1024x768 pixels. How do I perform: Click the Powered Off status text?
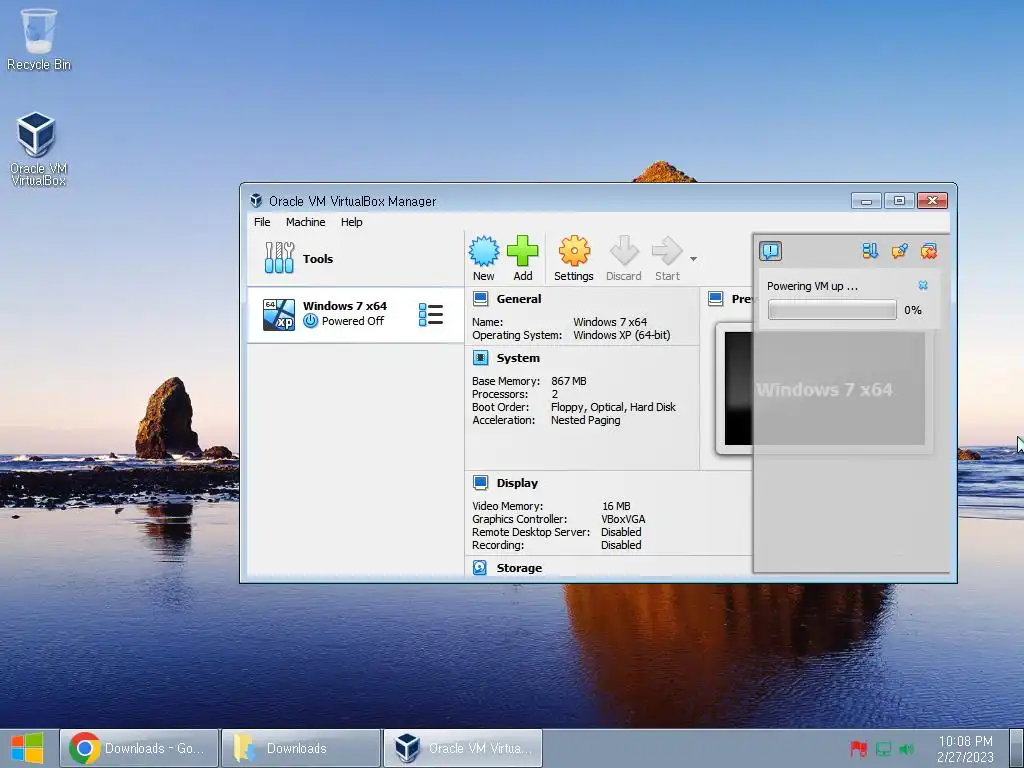pyautogui.click(x=353, y=321)
